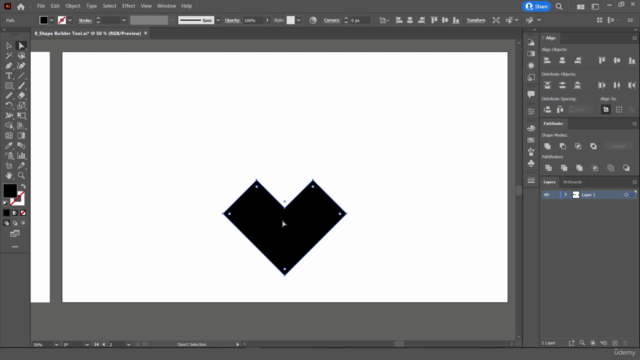Click Layer 1 target circle

(626, 195)
